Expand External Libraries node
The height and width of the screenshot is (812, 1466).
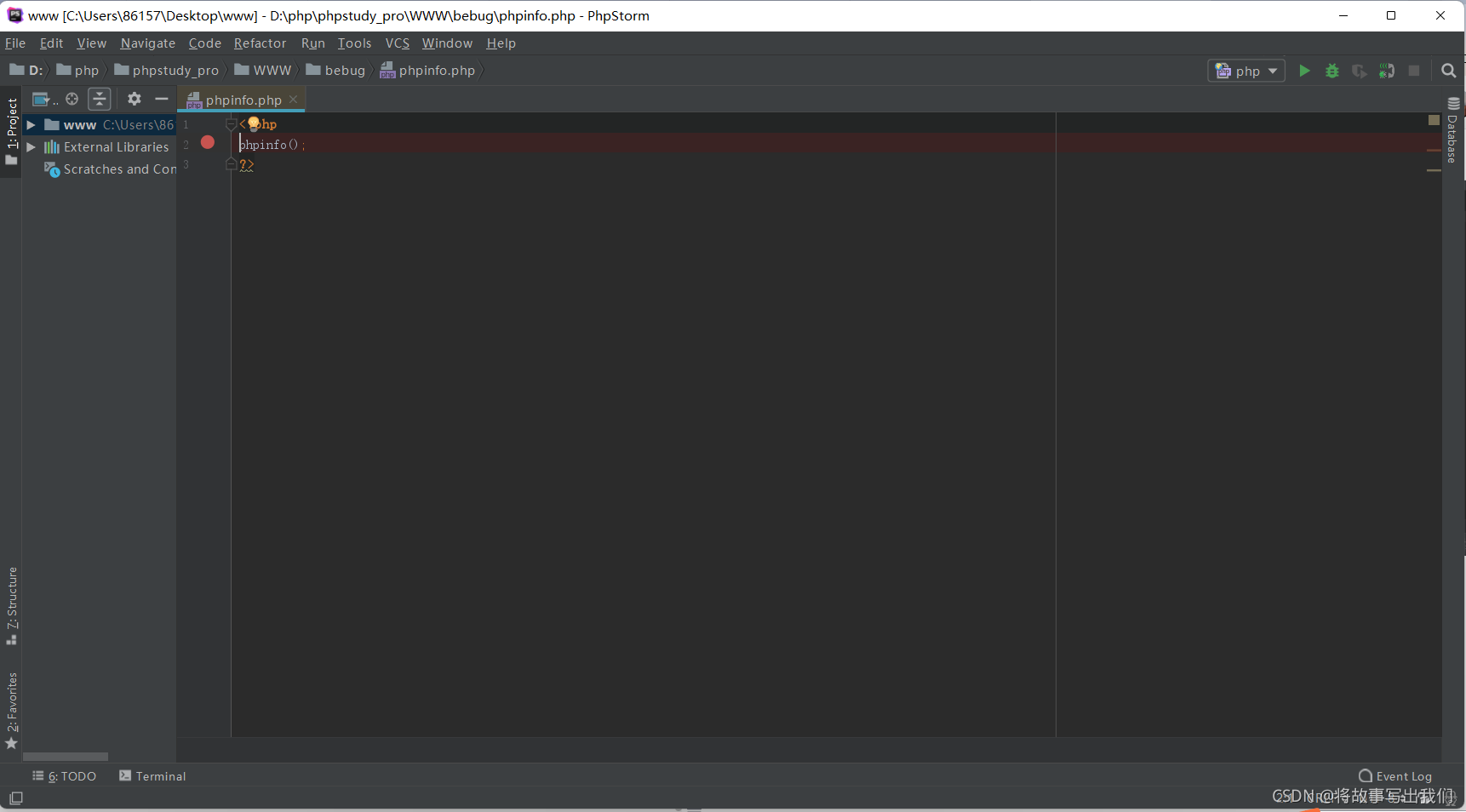pyautogui.click(x=31, y=147)
